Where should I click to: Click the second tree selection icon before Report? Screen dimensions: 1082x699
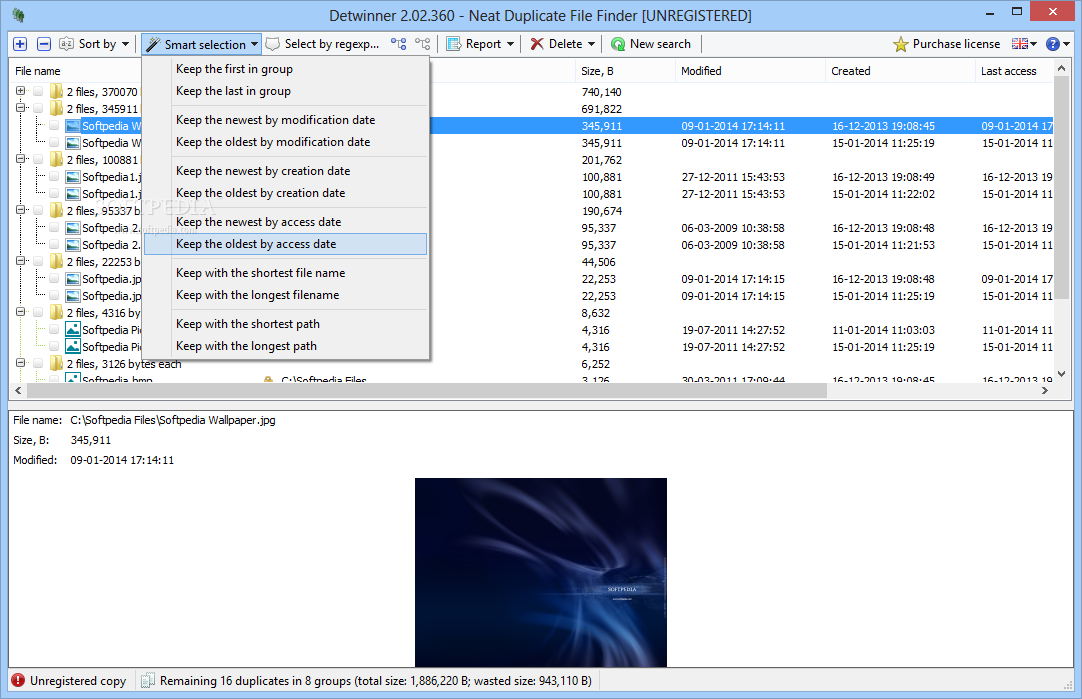(x=422, y=44)
